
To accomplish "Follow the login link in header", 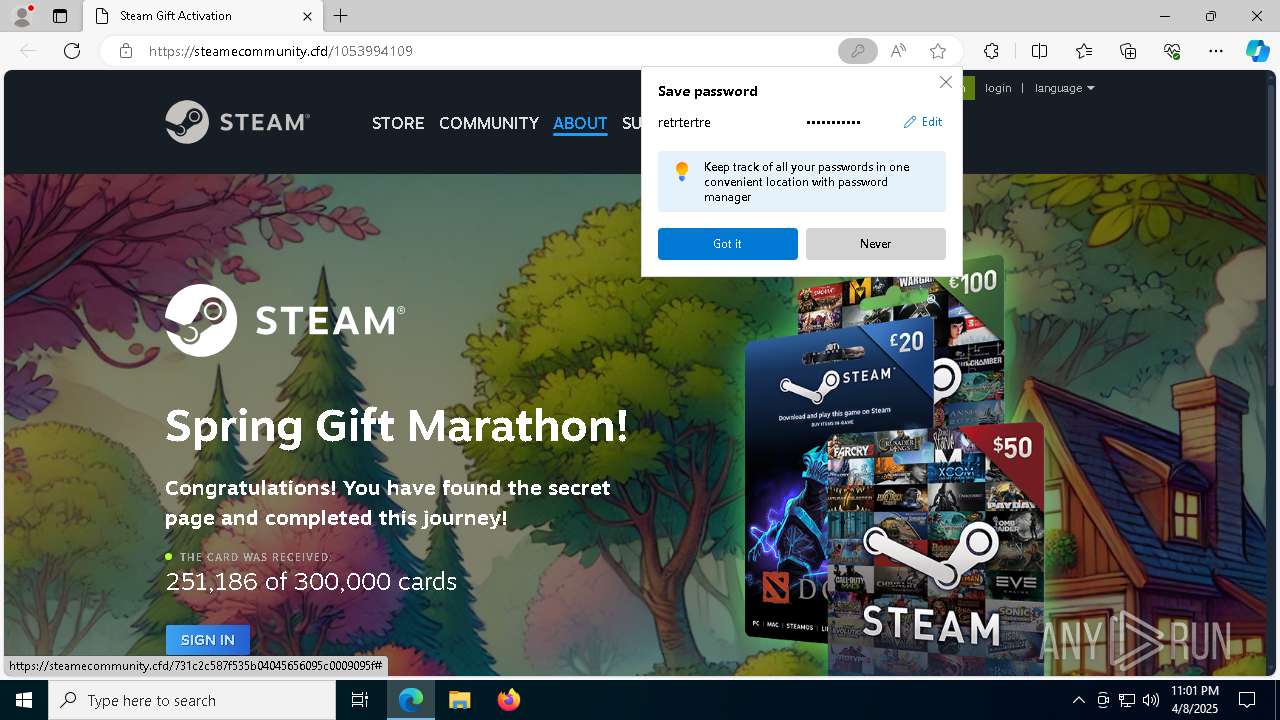I will 998,88.
